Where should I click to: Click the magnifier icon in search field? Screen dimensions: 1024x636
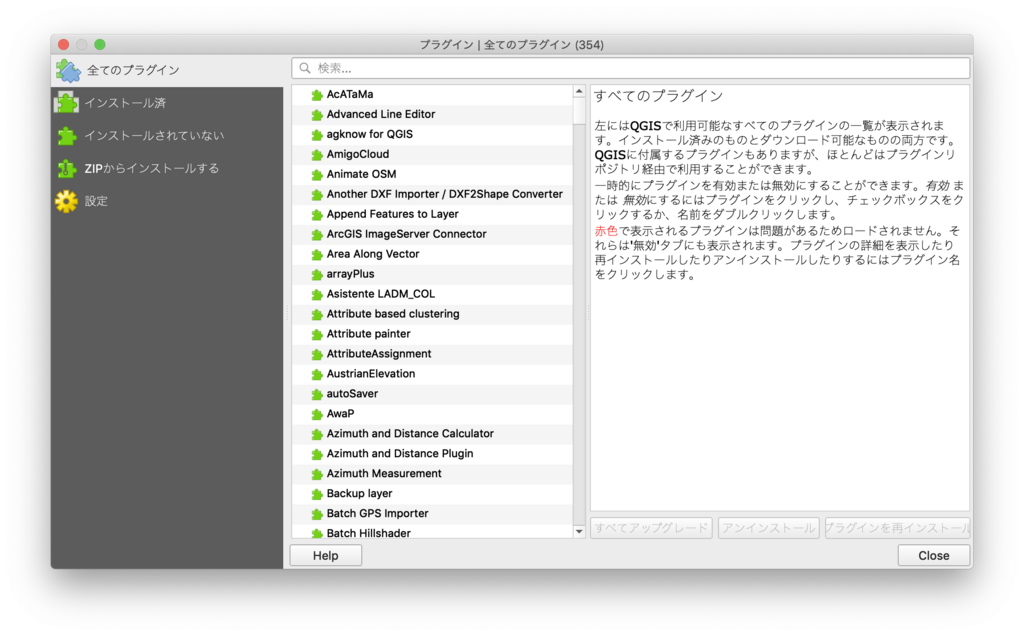tap(304, 68)
